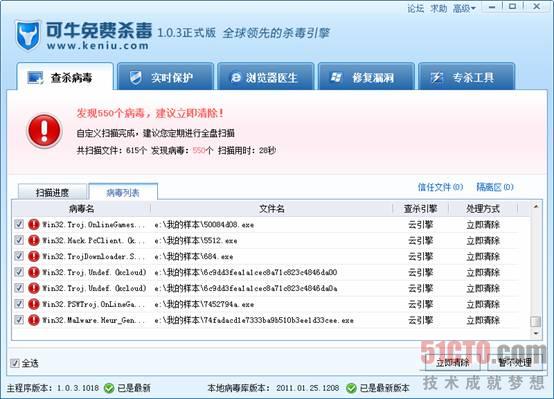The height and width of the screenshot is (399, 554).
Task: Open the 高级 dropdown menu
Action: click(x=464, y=8)
